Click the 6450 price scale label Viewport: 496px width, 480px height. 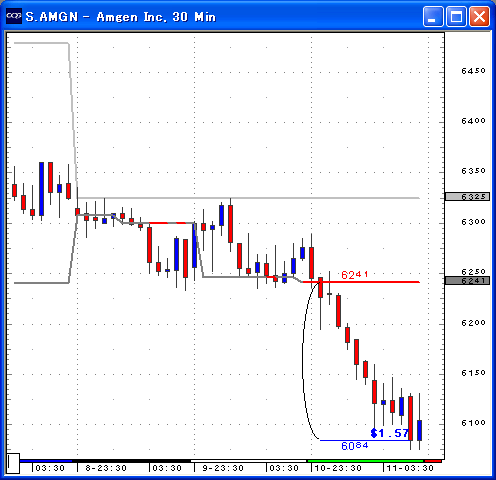[x=473, y=71]
